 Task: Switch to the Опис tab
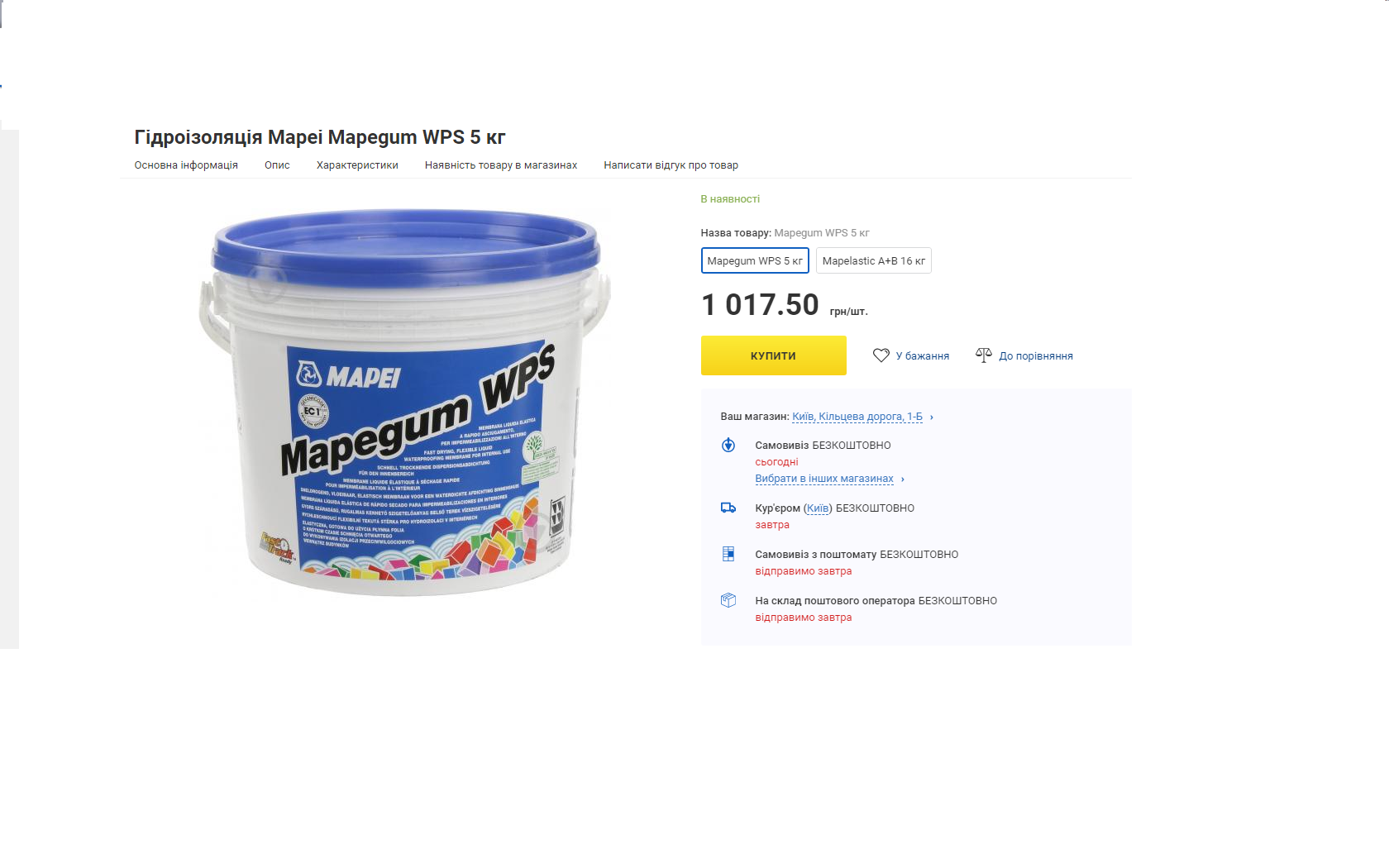(277, 165)
